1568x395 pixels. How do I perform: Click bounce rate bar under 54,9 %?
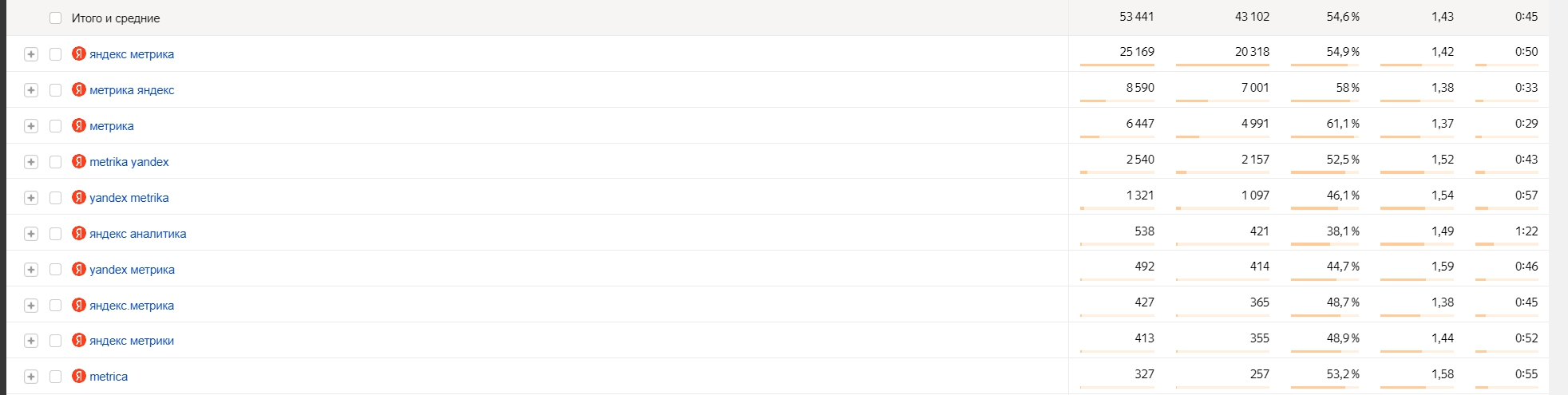1325,65
